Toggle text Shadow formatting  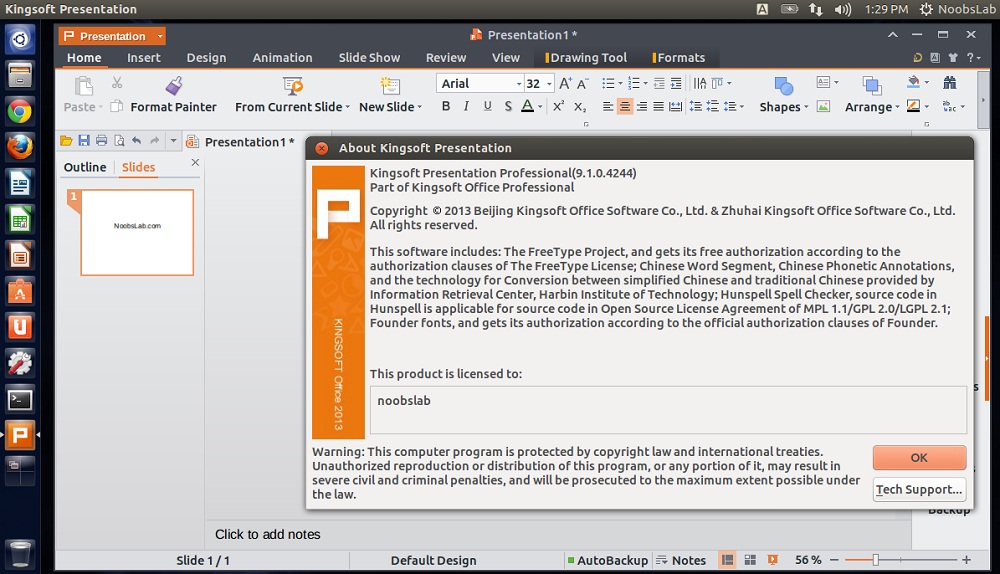[508, 107]
